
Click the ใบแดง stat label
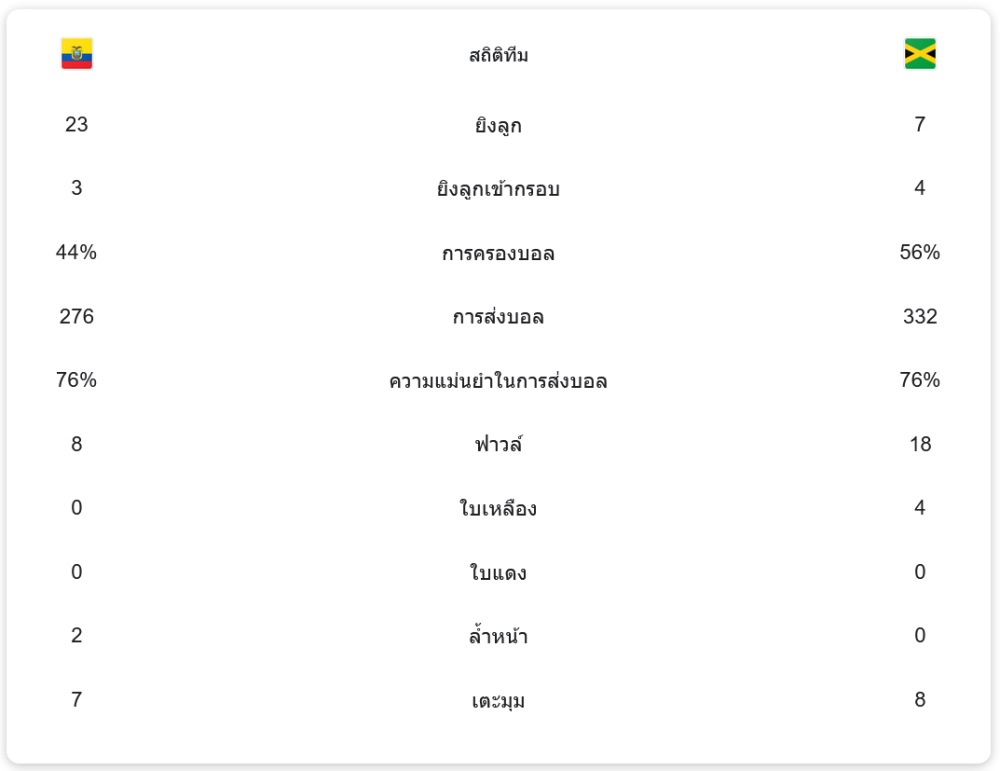tap(498, 573)
